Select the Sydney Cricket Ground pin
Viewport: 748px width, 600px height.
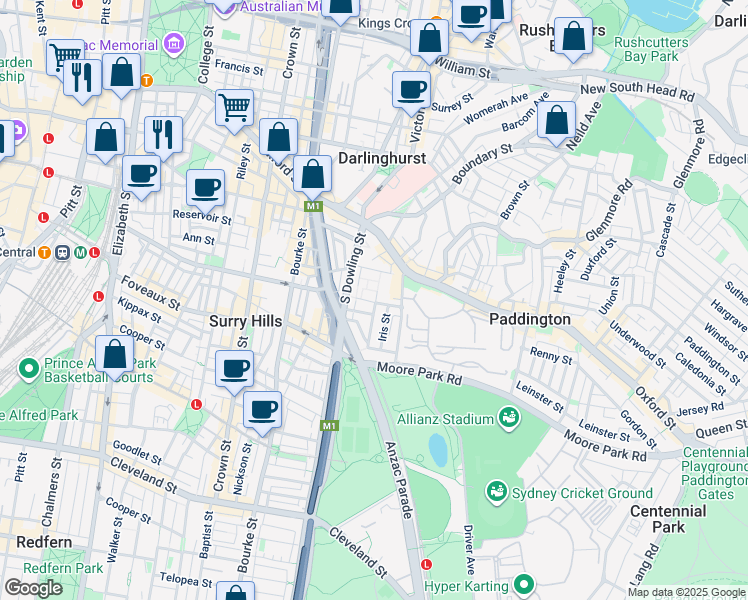point(496,491)
